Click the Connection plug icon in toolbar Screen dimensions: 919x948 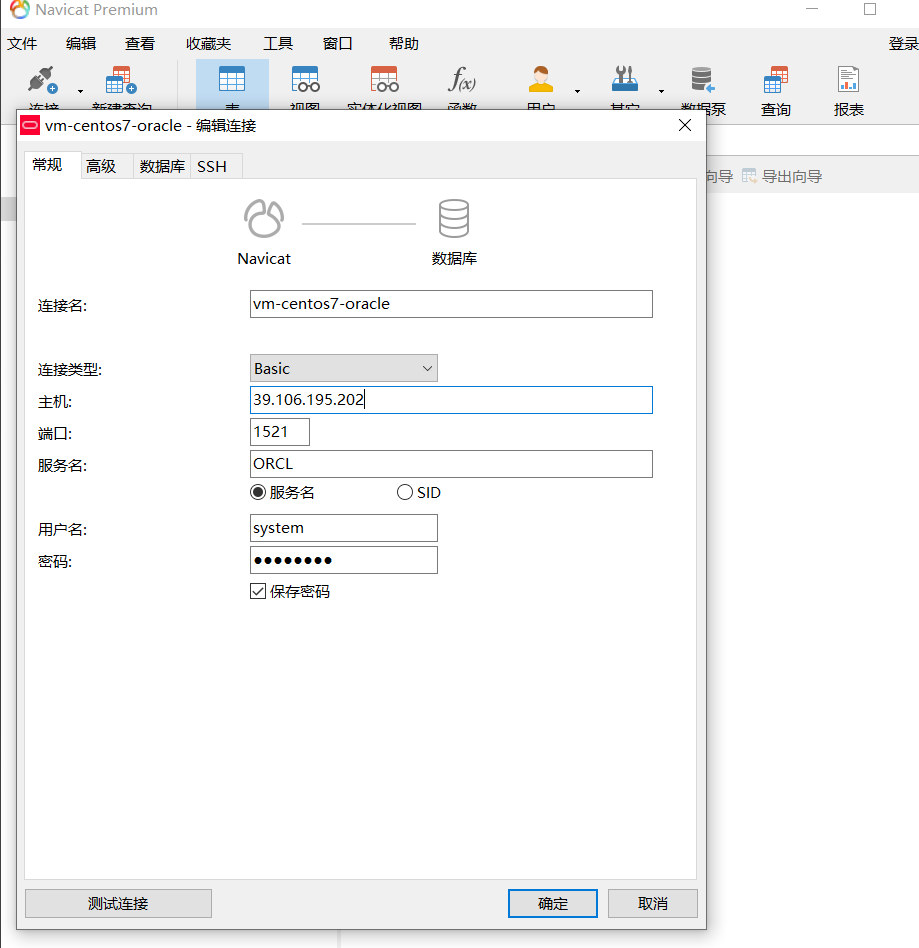[x=43, y=80]
